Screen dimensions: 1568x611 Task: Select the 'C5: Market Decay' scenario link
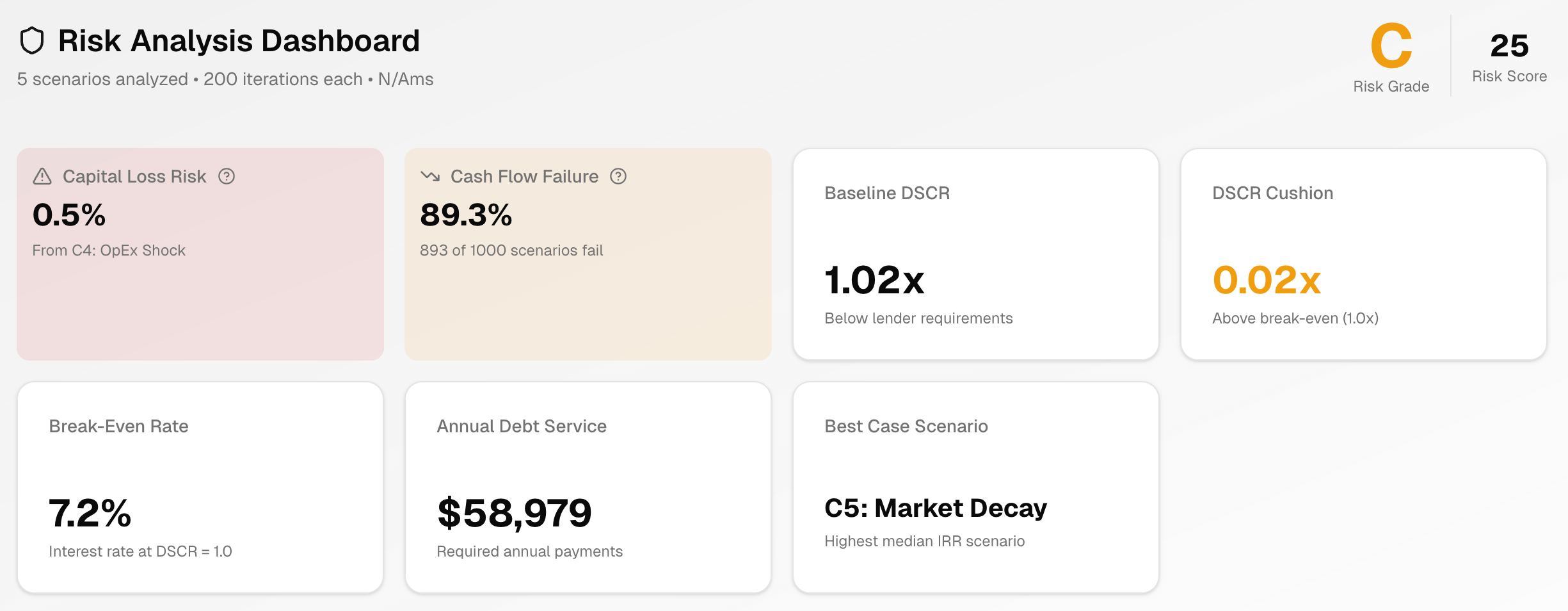point(934,508)
